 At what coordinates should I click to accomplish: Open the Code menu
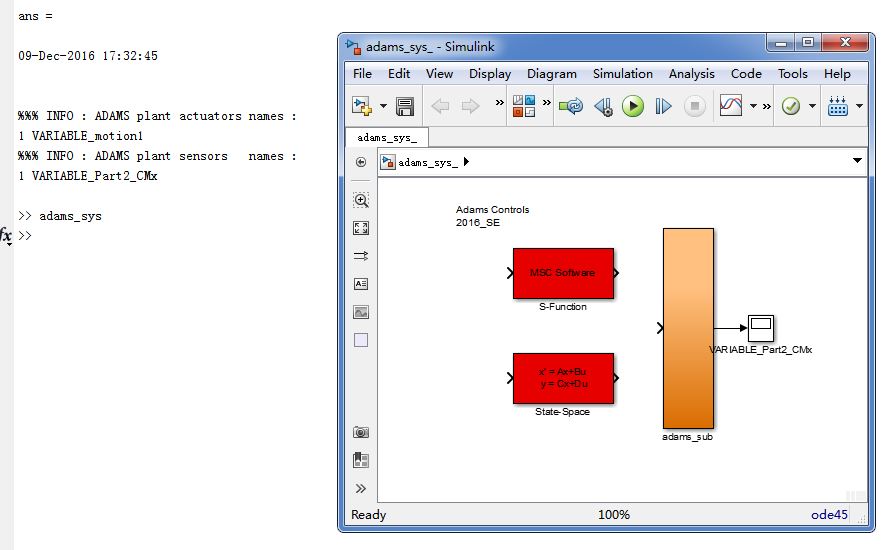(746, 74)
